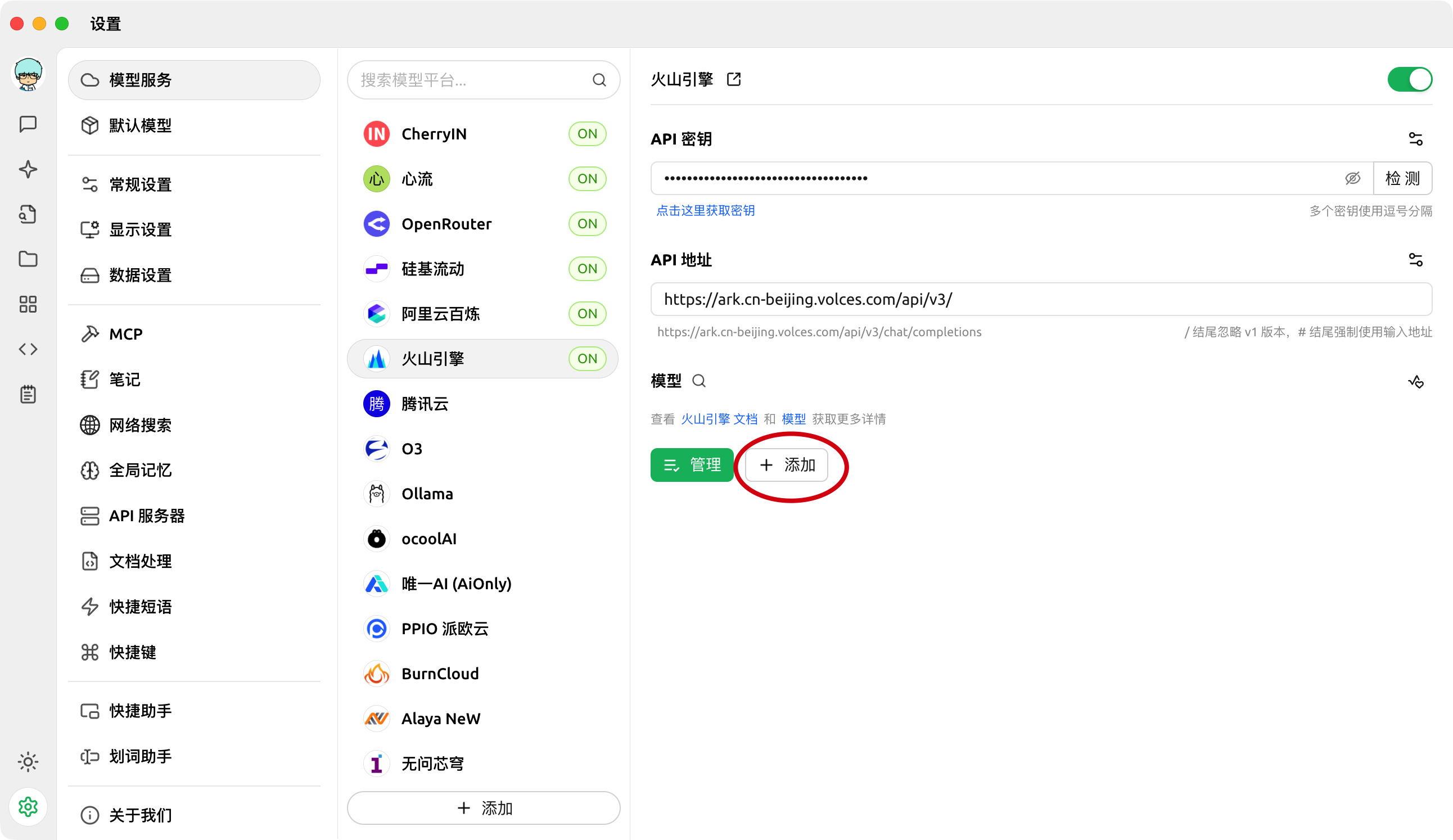Click the code tools icon in sidebar
The image size is (1453, 840).
[x=28, y=349]
